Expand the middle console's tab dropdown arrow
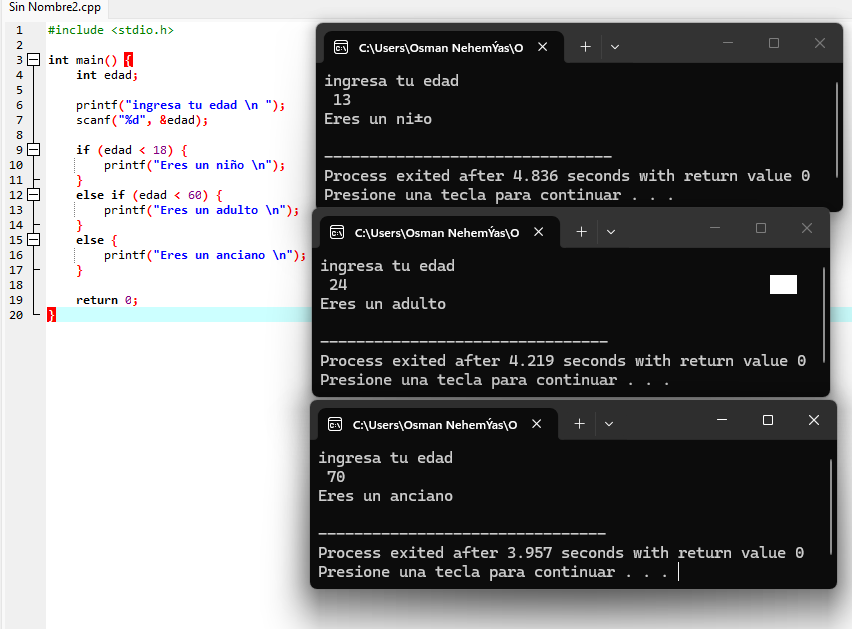Screen dimensions: 852x629 [x=611, y=232]
